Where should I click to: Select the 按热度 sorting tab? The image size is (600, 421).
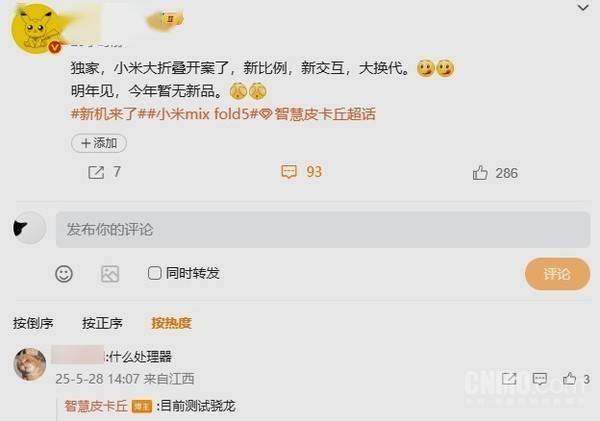(x=171, y=323)
